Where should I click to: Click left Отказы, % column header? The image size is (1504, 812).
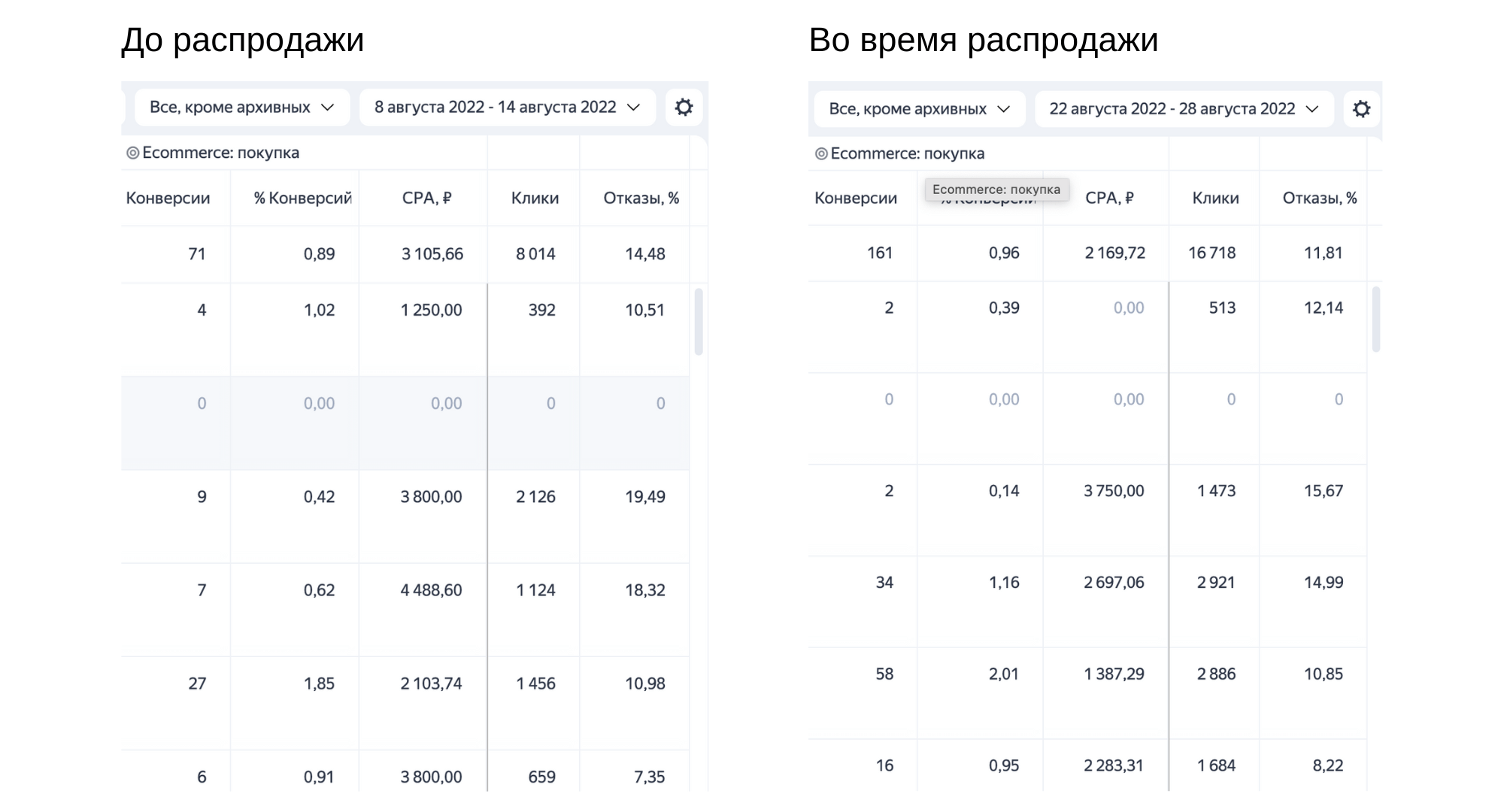tap(641, 198)
